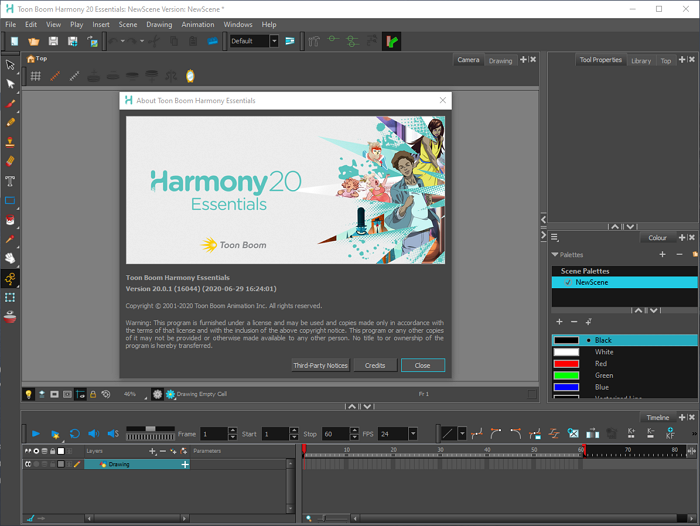Click the mirror view icon in Camera toolbar
The width and height of the screenshot is (700, 526).
pos(190,76)
